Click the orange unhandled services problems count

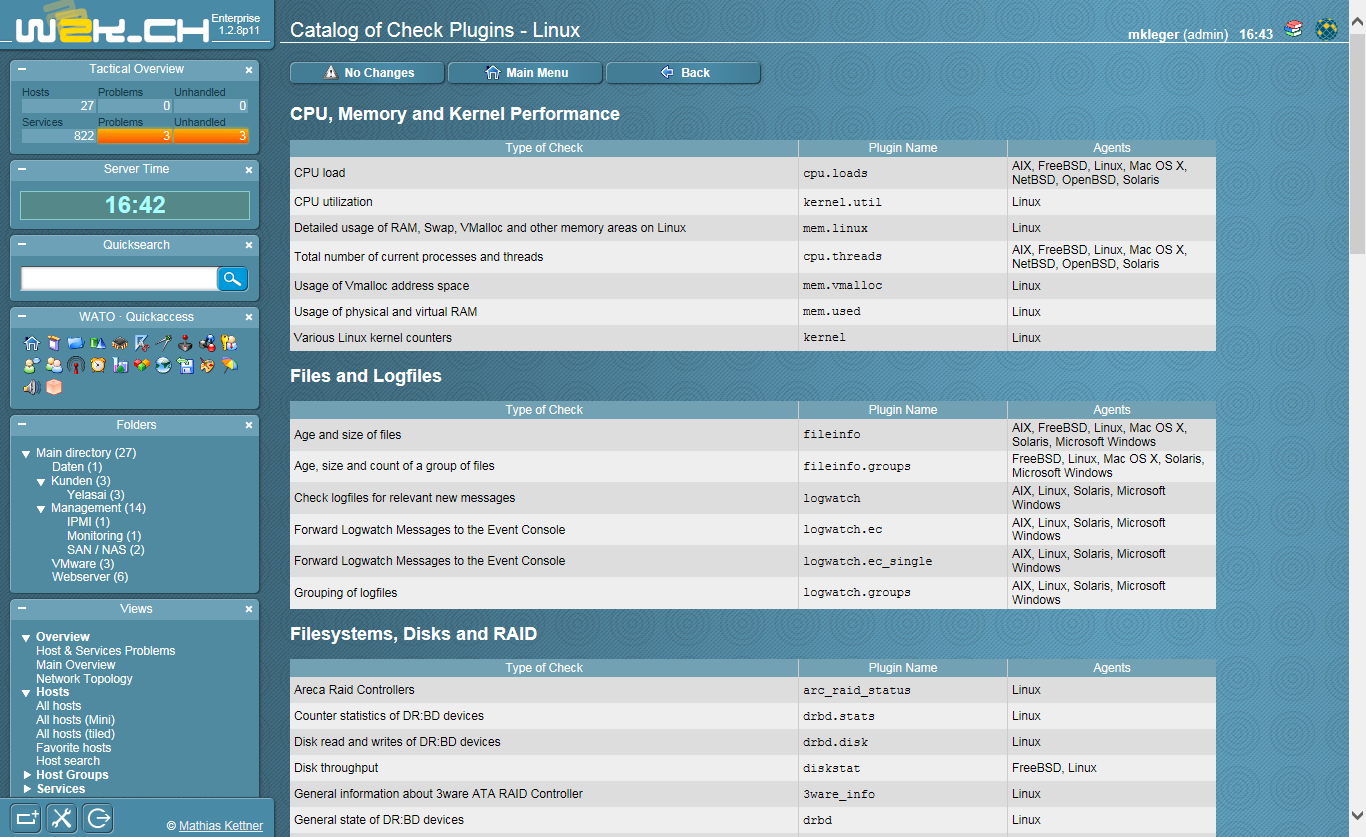coord(211,136)
